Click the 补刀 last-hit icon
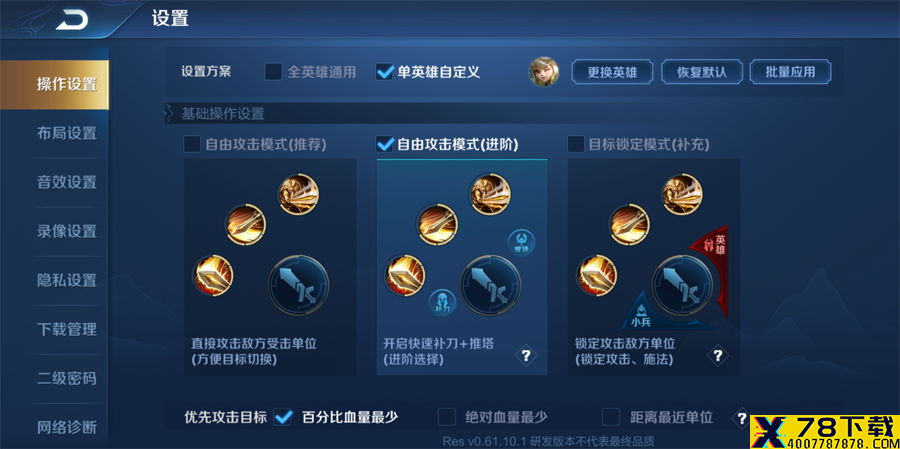 pos(443,303)
